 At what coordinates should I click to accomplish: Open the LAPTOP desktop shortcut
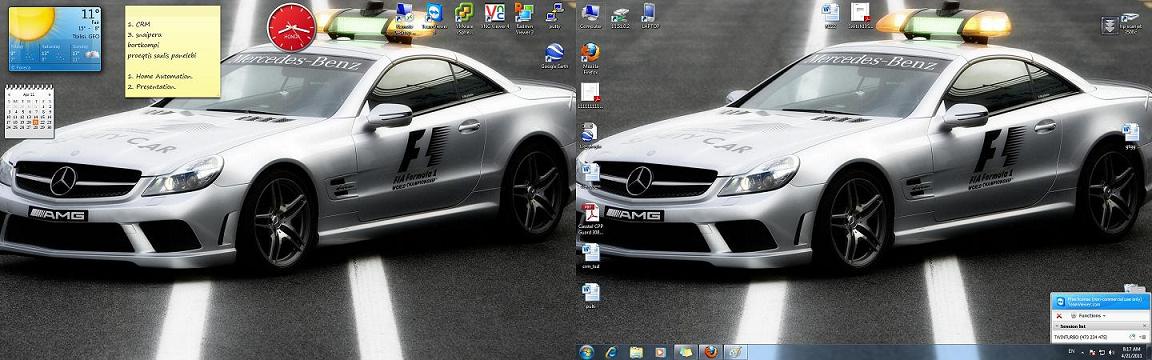[x=649, y=16]
